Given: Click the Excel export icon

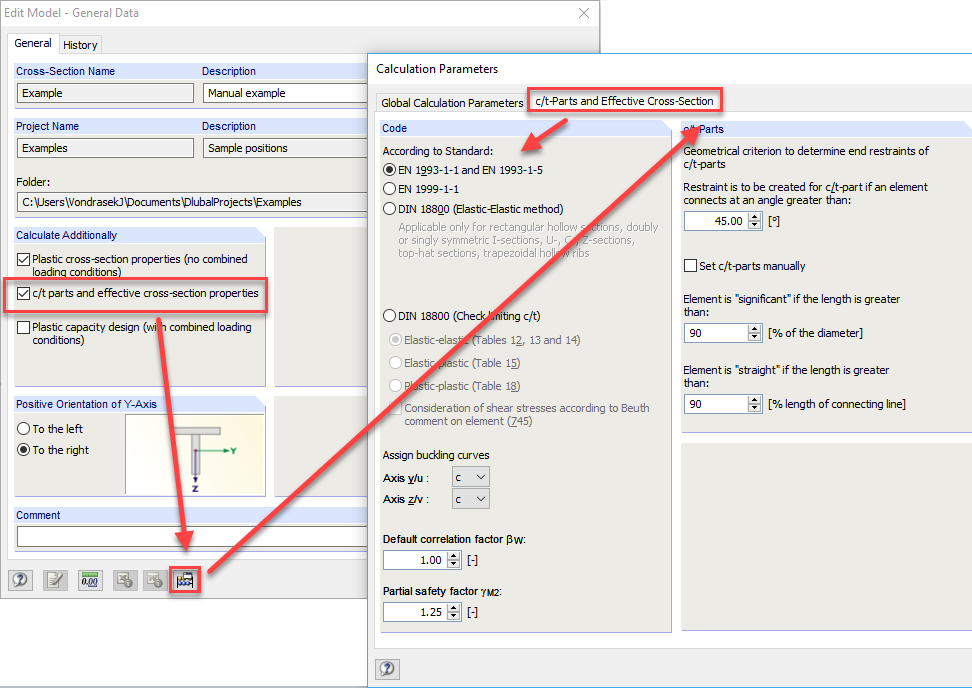Looking at the screenshot, I should (124, 580).
